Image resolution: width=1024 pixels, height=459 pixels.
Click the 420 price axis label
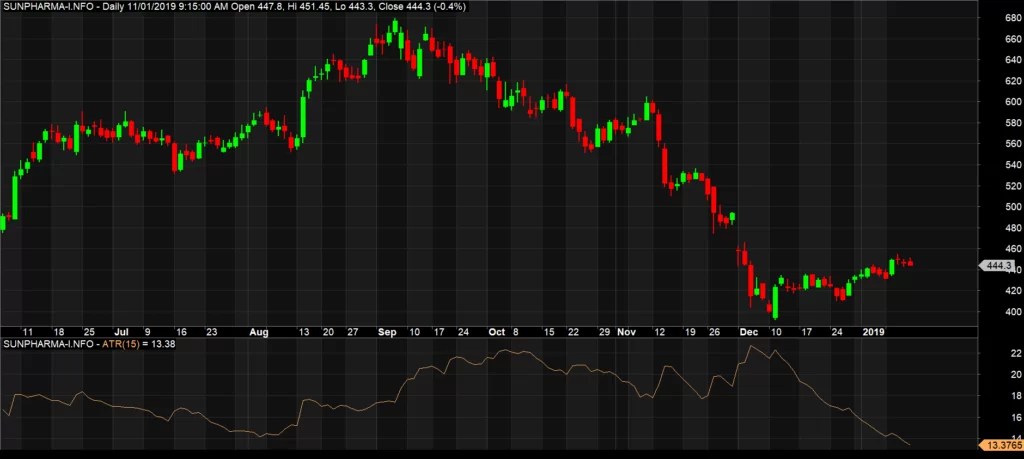(1013, 291)
